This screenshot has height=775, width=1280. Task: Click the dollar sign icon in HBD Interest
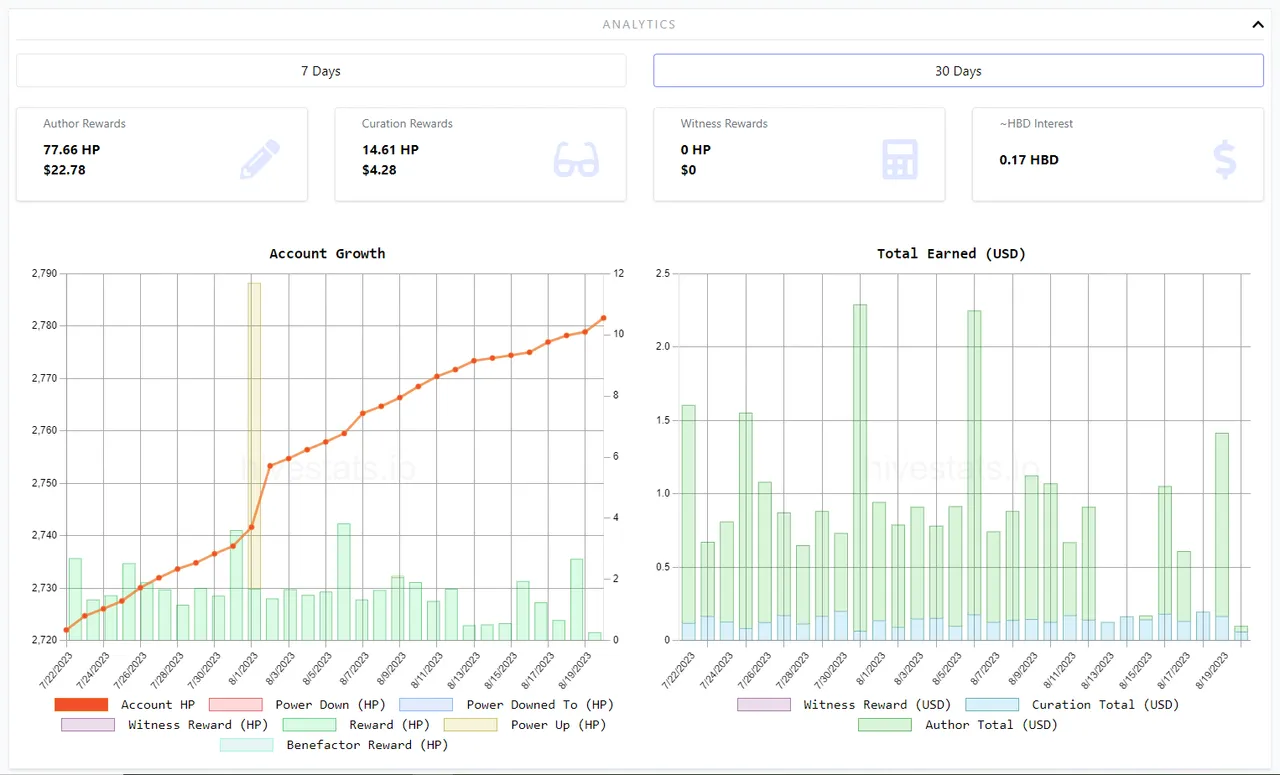point(1224,160)
